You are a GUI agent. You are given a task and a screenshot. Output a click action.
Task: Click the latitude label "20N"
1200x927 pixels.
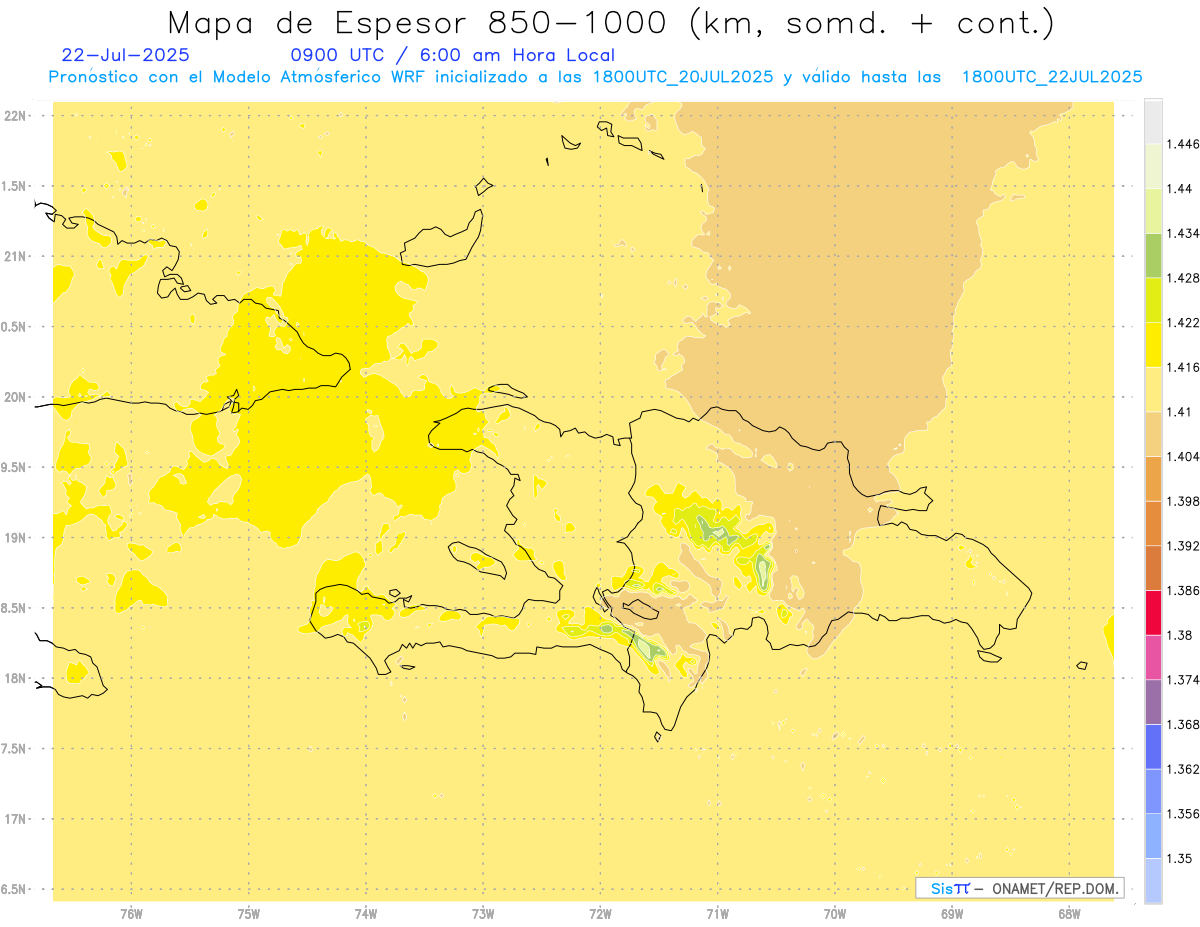click(x=14, y=397)
